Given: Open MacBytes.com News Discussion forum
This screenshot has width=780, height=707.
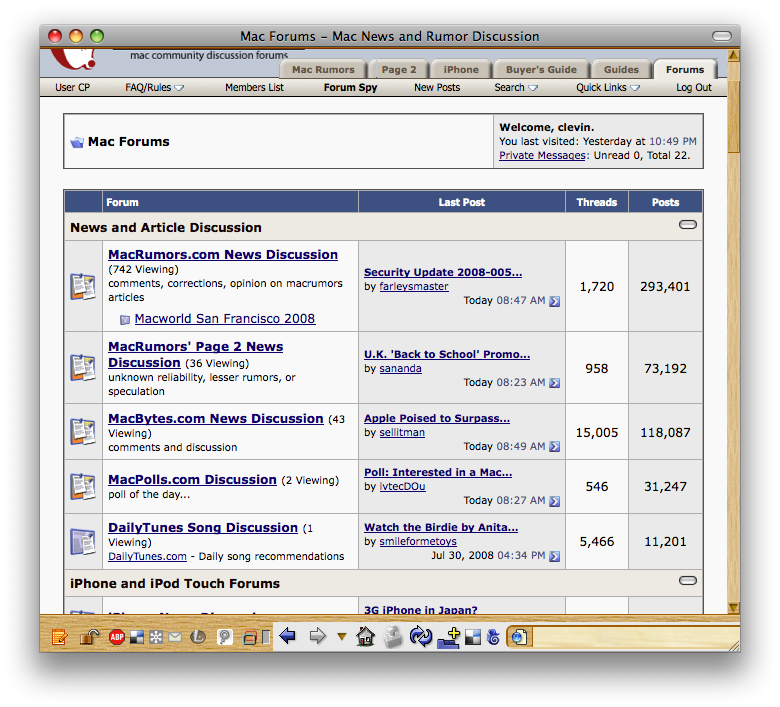Looking at the screenshot, I should [216, 418].
